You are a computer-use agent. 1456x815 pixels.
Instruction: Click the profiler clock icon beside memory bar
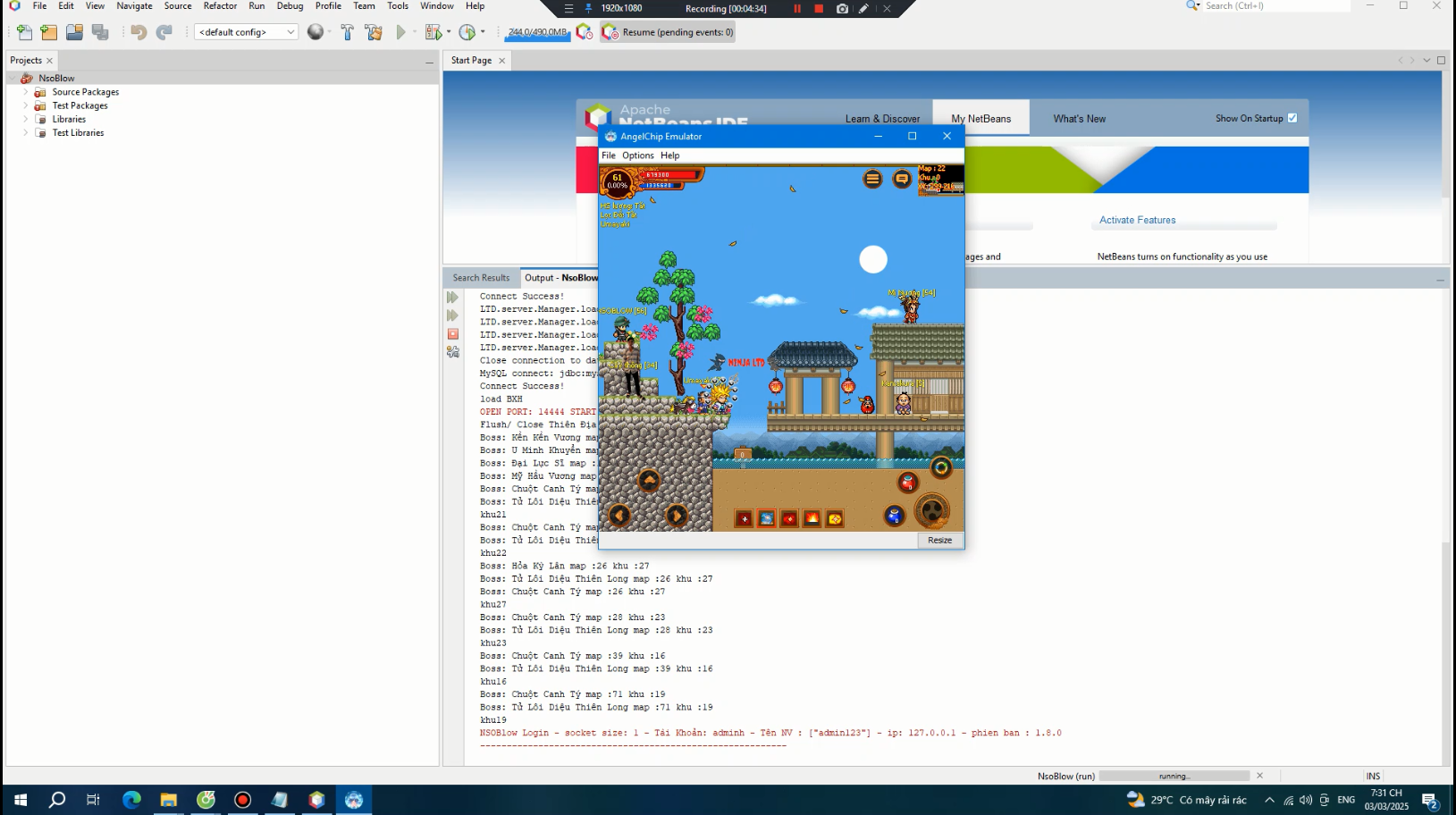click(x=585, y=32)
